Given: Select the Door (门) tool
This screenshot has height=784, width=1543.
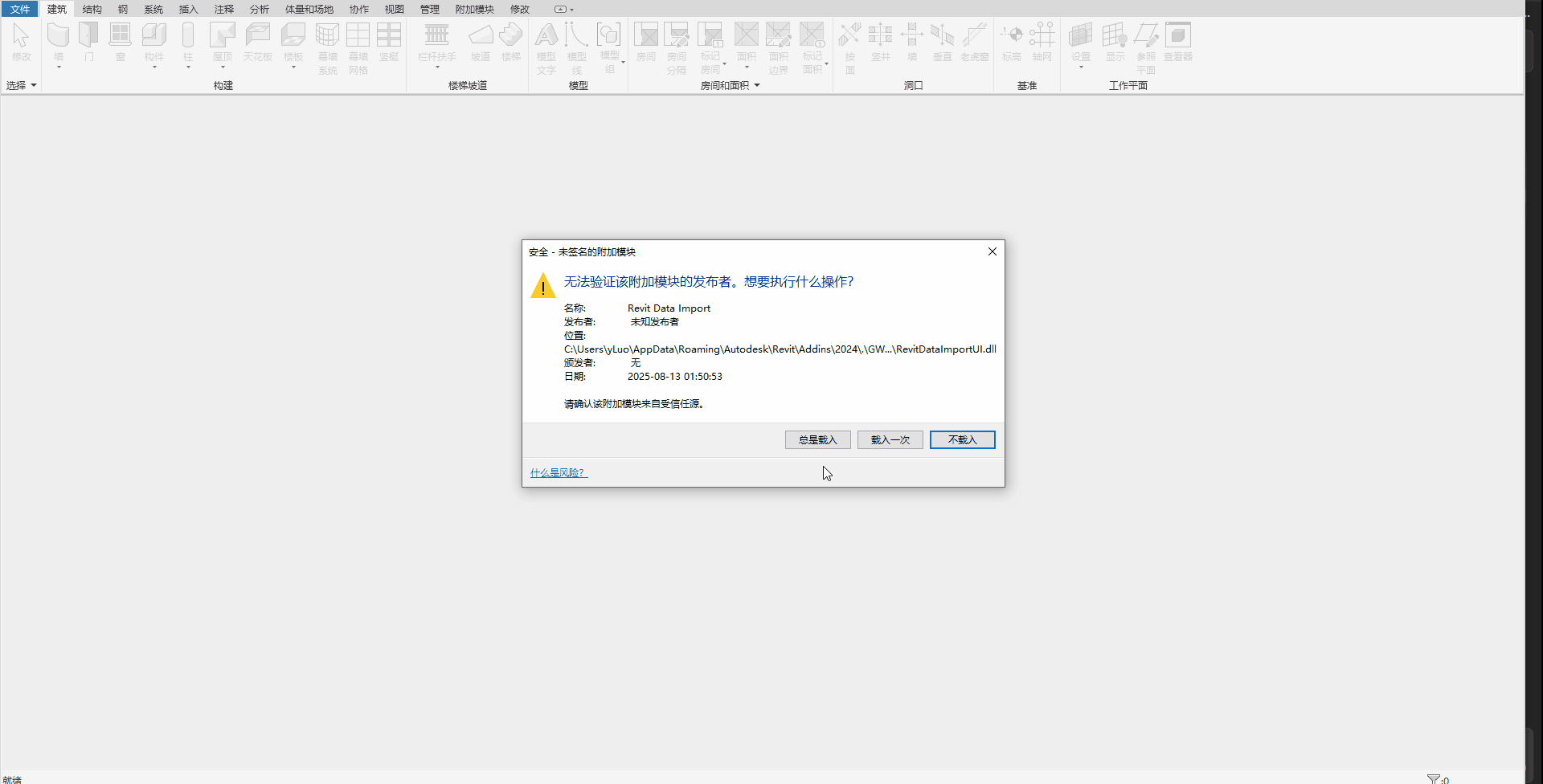Looking at the screenshot, I should pyautogui.click(x=88, y=36).
